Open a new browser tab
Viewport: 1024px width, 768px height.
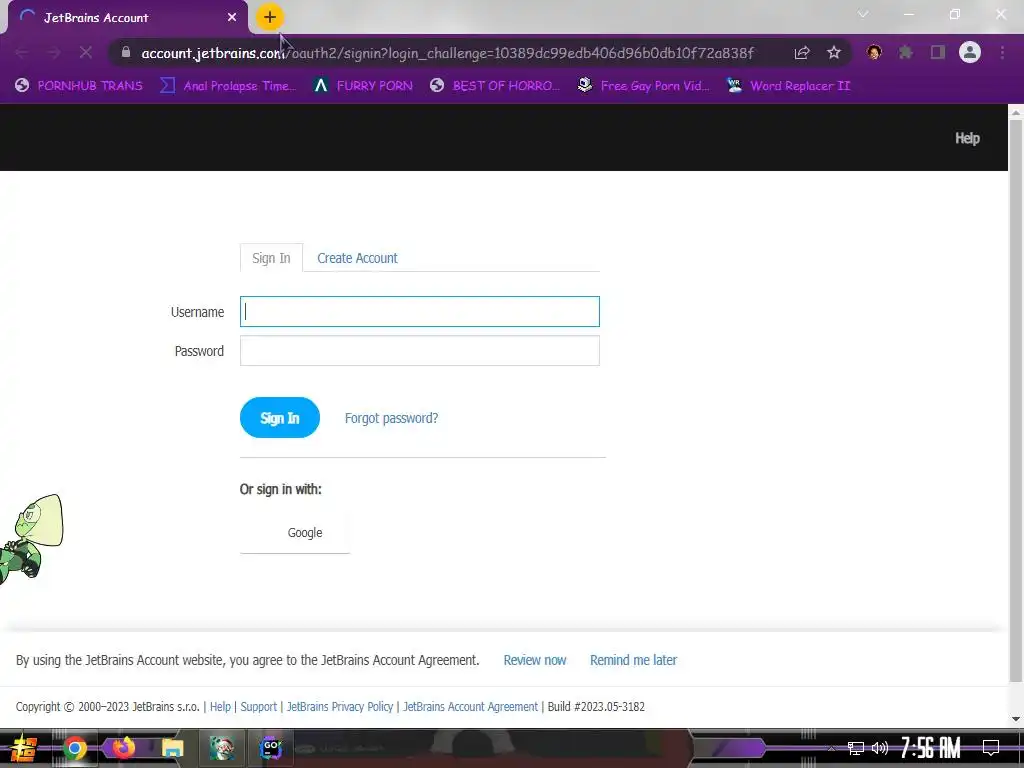pos(270,18)
